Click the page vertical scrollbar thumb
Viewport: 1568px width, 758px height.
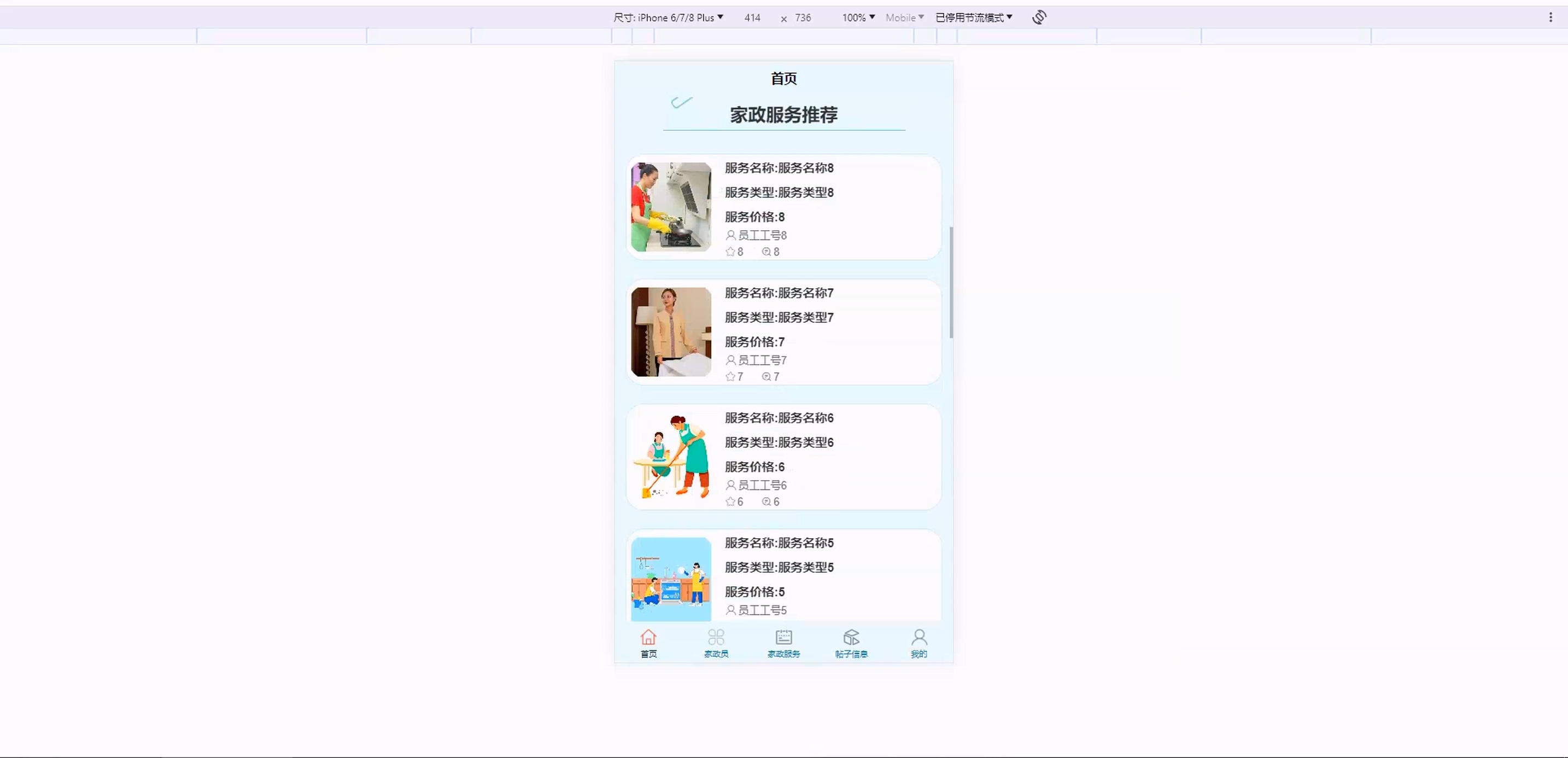(951, 283)
